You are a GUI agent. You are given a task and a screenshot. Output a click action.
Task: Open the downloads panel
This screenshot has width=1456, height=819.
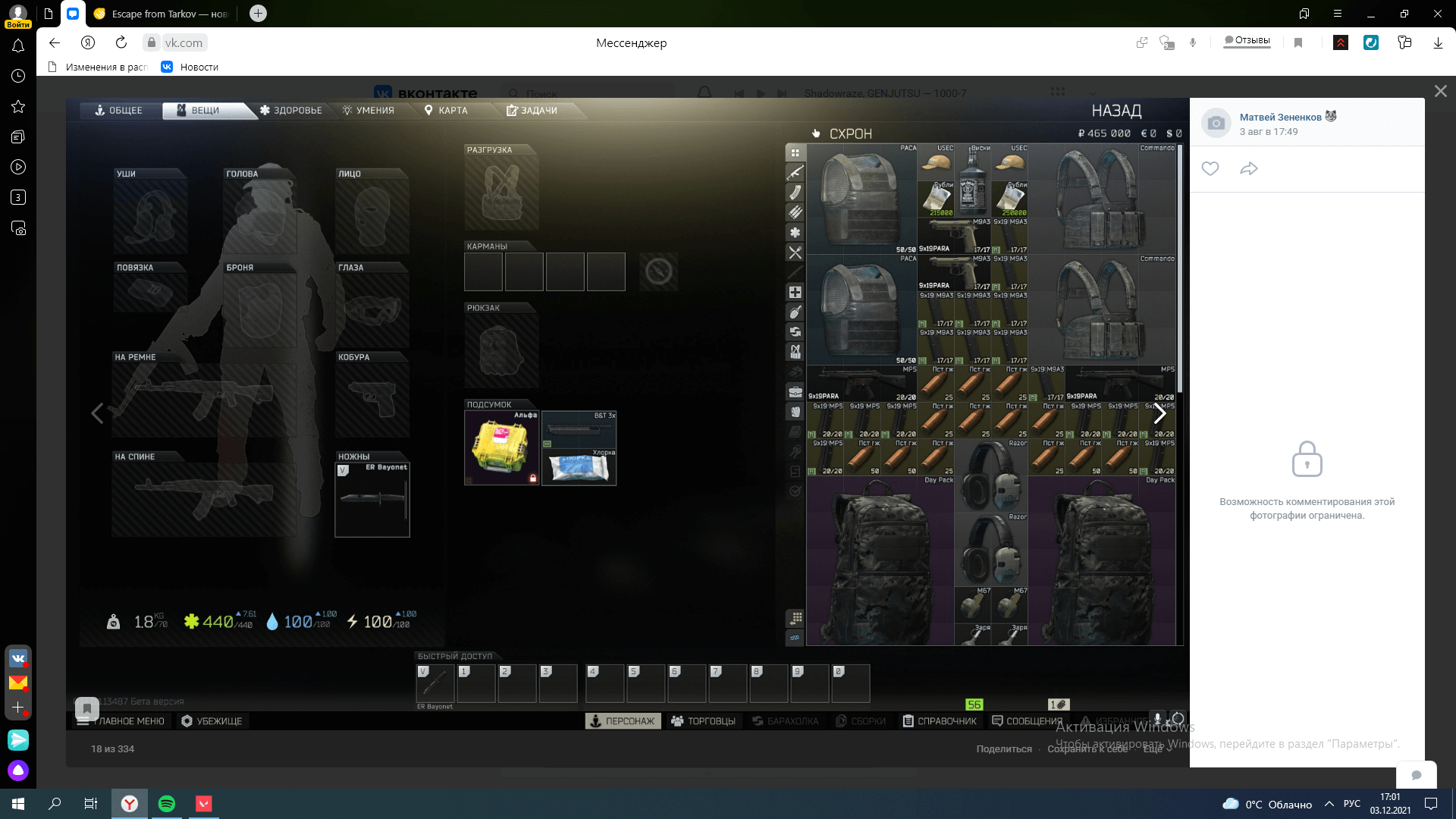(1438, 42)
